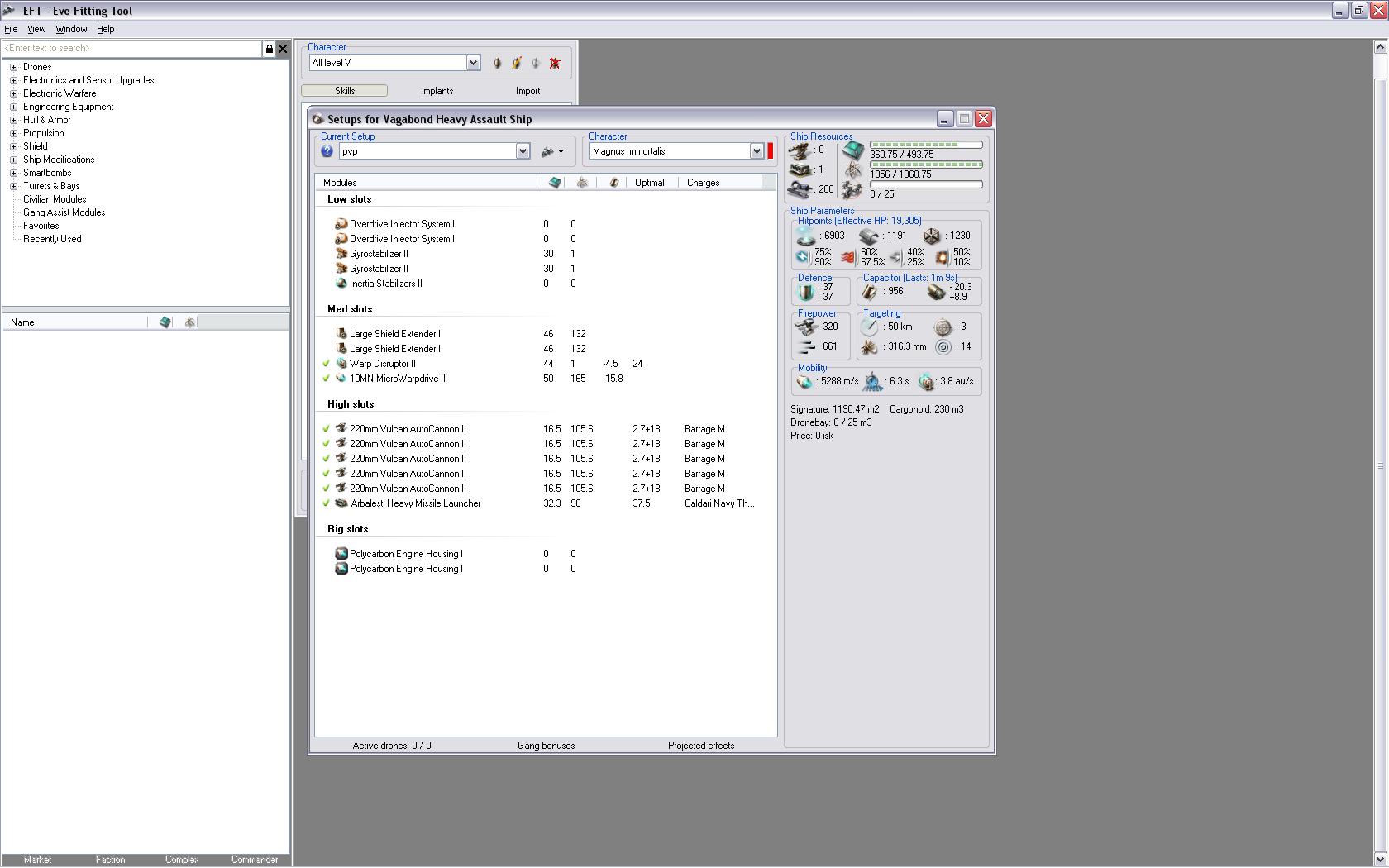Click the armor hitpoints icon
Image resolution: width=1389 pixels, height=868 pixels.
(868, 236)
